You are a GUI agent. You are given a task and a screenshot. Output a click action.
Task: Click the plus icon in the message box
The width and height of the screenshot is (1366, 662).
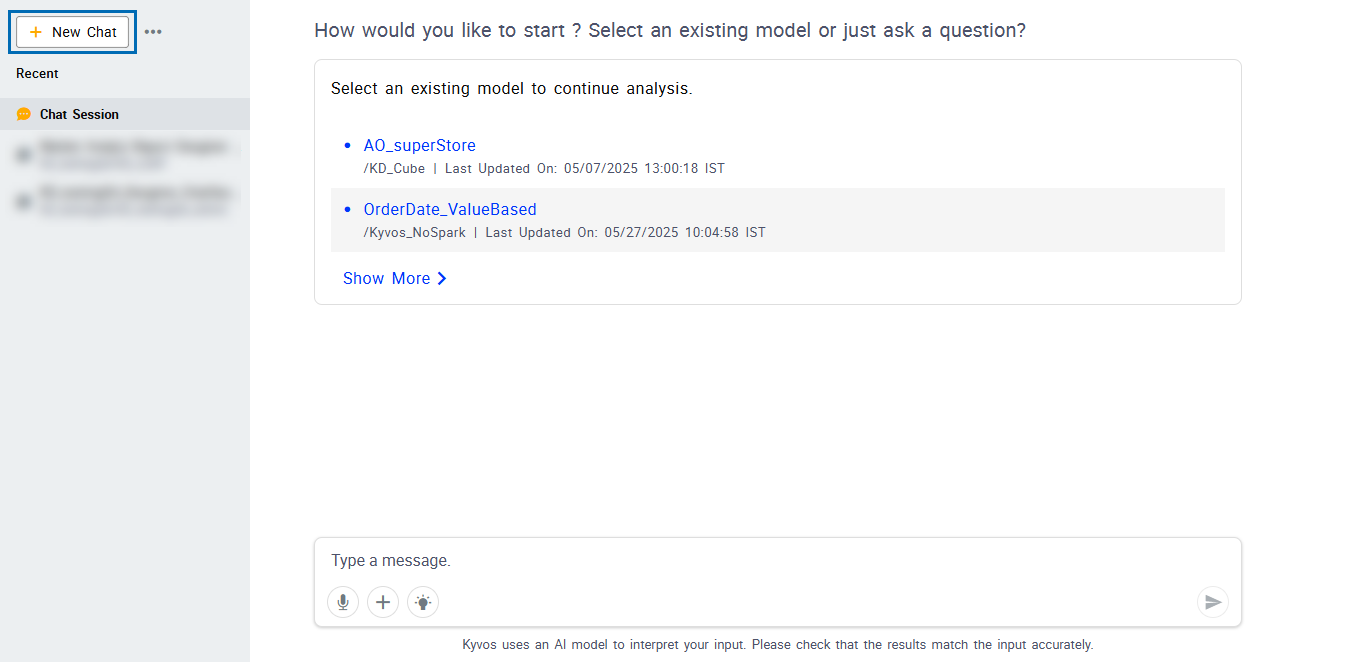coord(383,602)
